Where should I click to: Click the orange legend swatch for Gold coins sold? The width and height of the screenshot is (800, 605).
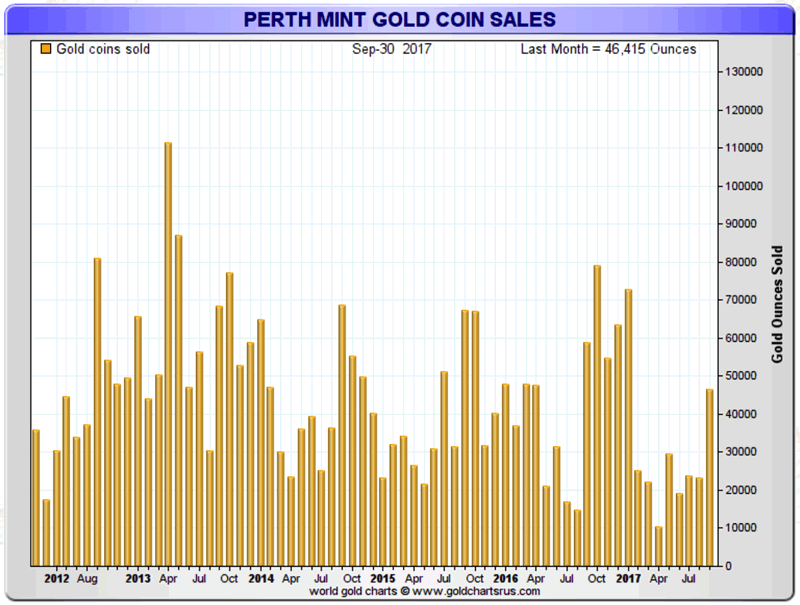pos(44,49)
